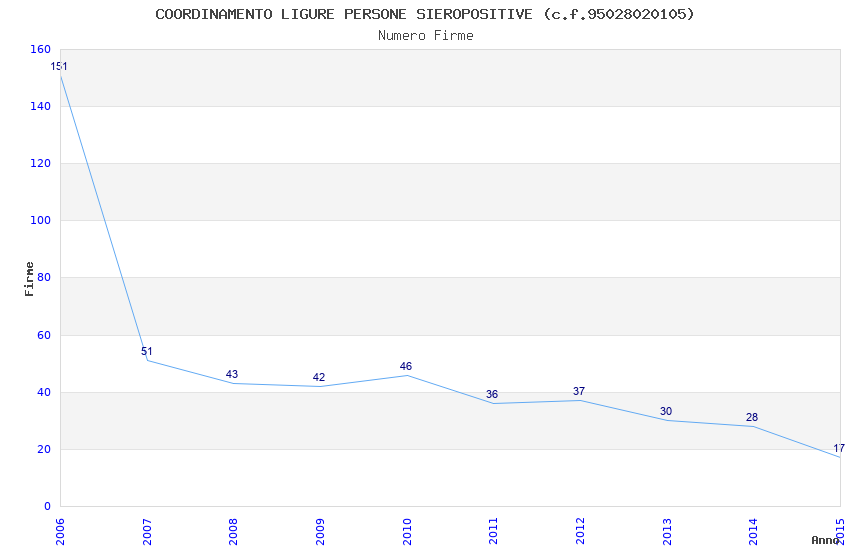Image resolution: width=850 pixels, height=550 pixels.
Task: Click the data label 17 for 2015
Action: click(839, 448)
